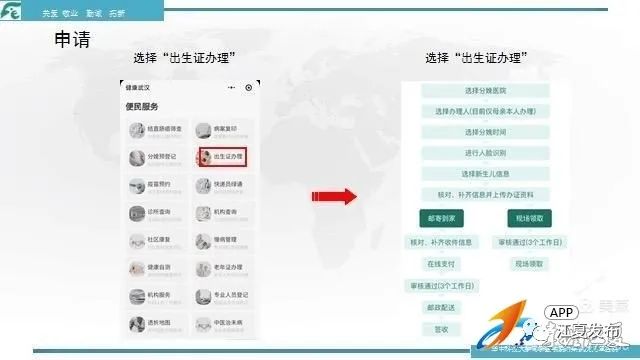Tap the 机构服务 service icon

137,297
